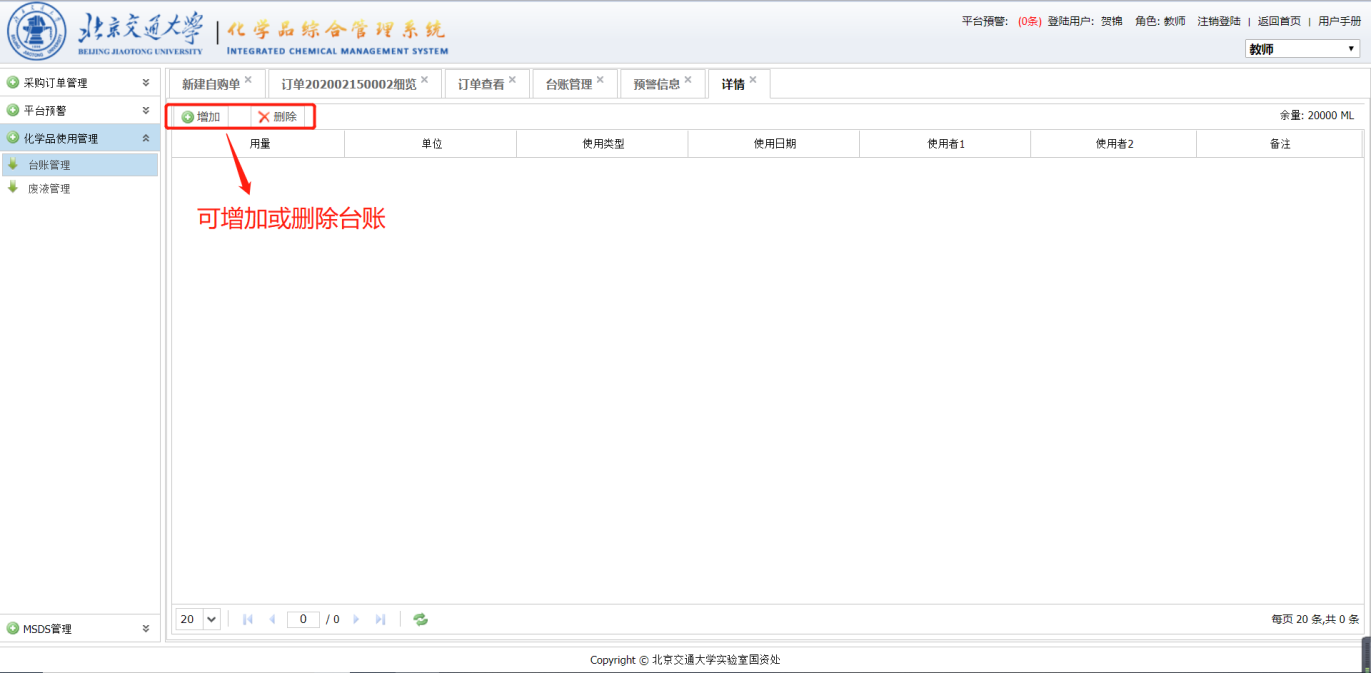Go to previous page arrow icon
The image size is (1371, 673).
click(272, 620)
